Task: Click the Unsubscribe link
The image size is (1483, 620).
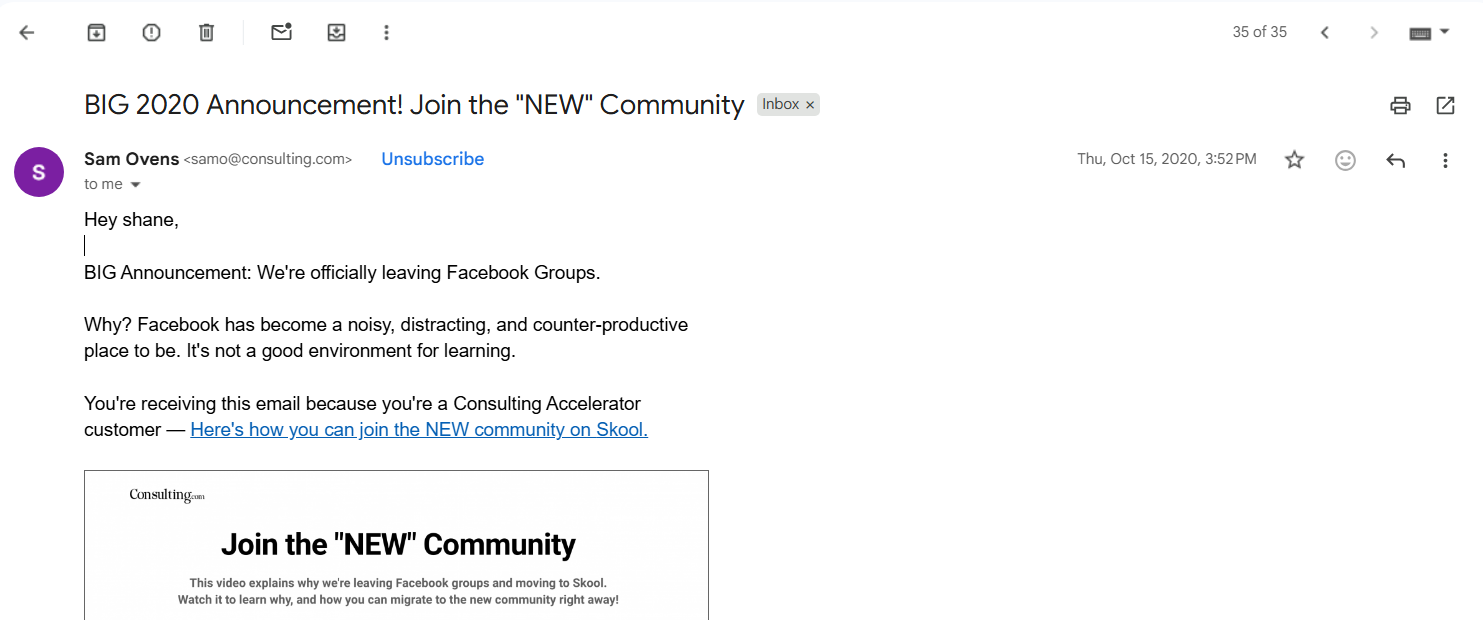Action: [432, 159]
